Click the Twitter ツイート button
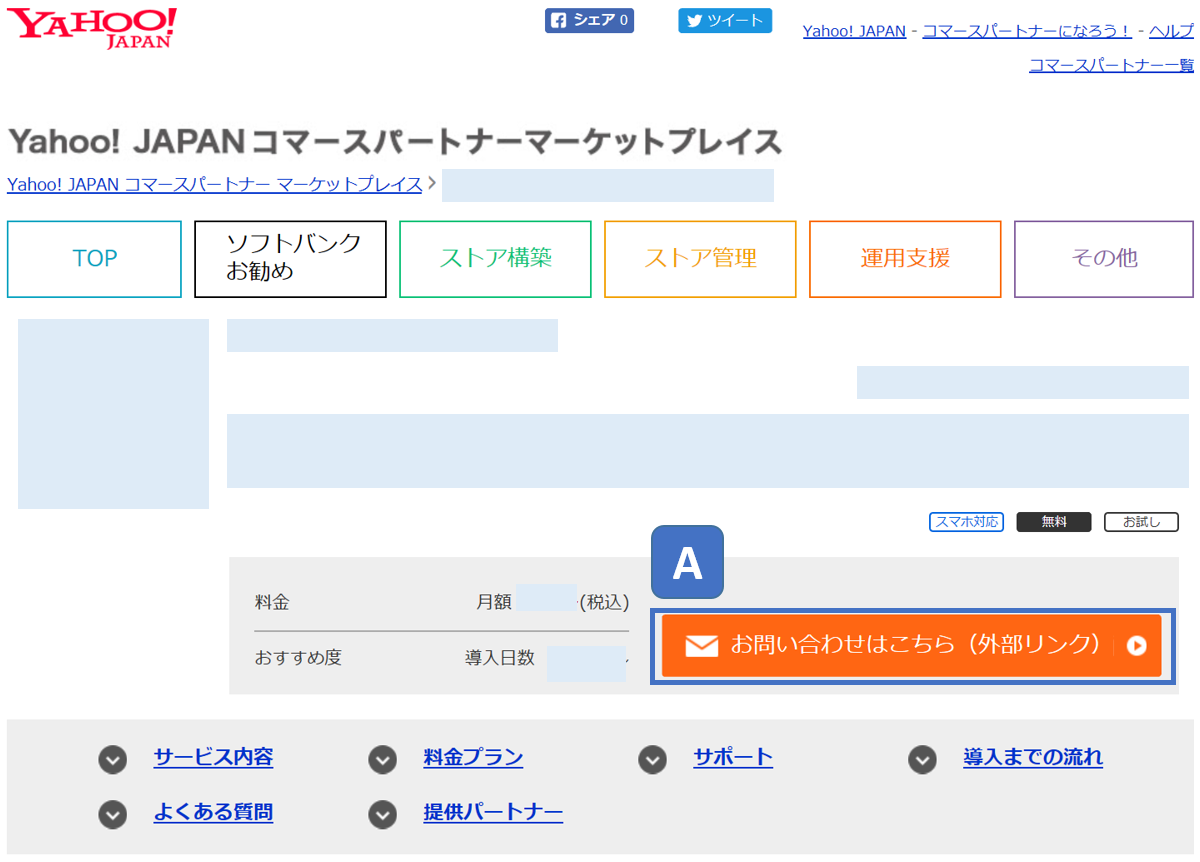Image resolution: width=1200 pixels, height=862 pixels. (x=725, y=20)
